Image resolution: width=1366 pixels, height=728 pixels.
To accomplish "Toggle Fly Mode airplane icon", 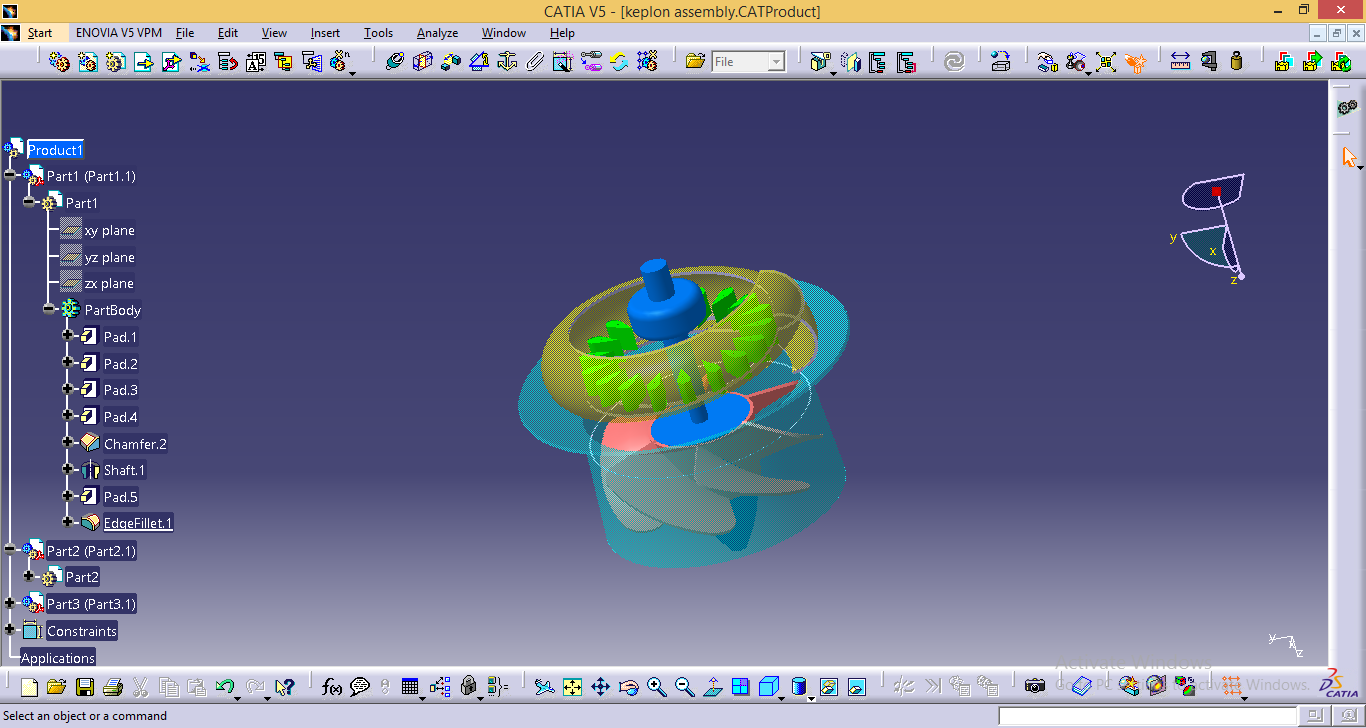I will [544, 686].
